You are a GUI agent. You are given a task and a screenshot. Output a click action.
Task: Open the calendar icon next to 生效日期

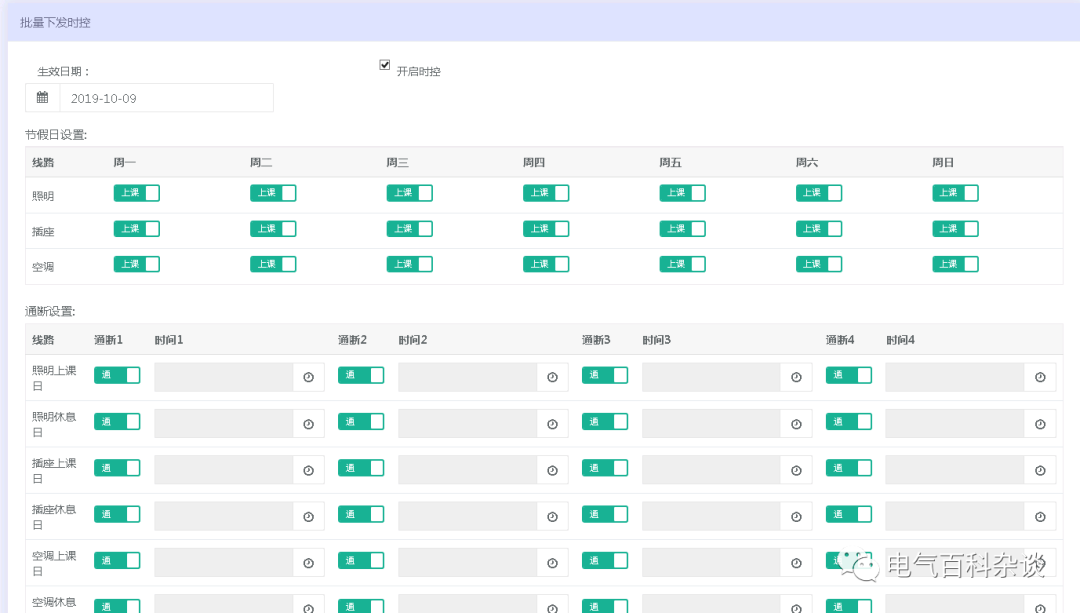click(43, 98)
